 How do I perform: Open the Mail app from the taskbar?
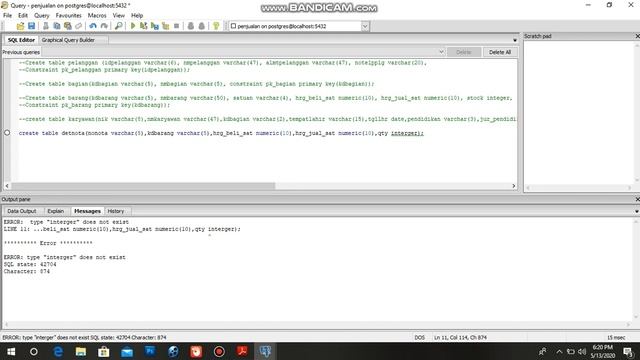[x=127, y=351]
